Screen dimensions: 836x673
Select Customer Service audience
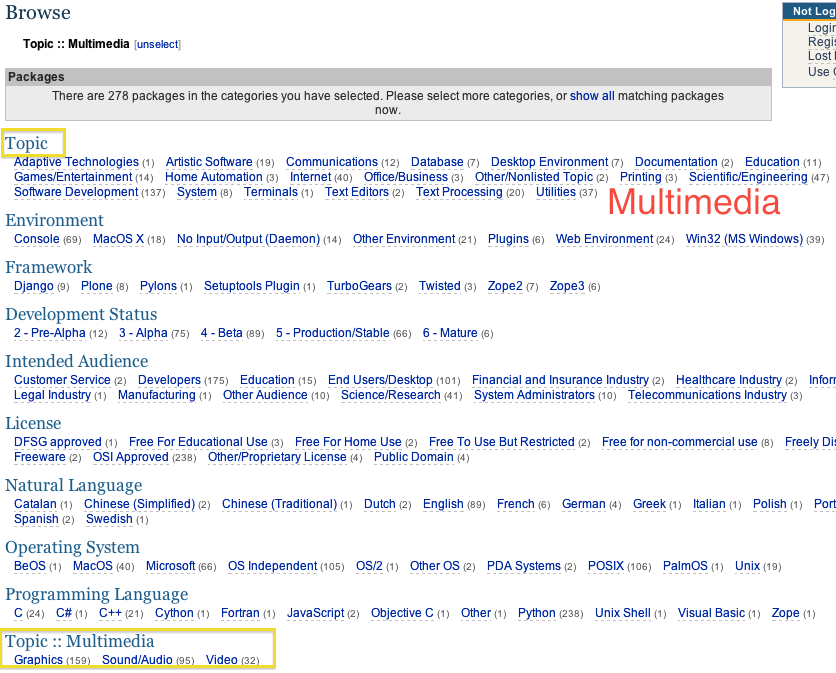click(62, 380)
